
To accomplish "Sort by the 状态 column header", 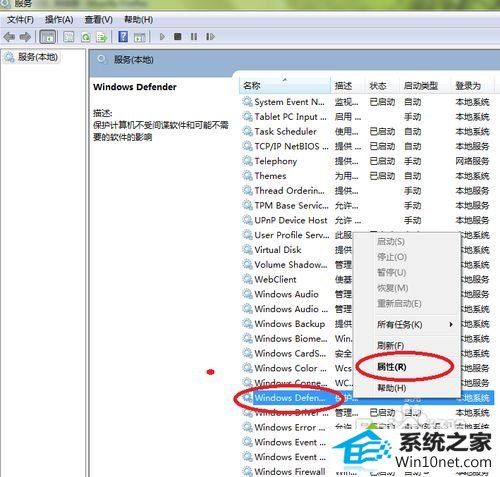I will pyautogui.click(x=383, y=86).
